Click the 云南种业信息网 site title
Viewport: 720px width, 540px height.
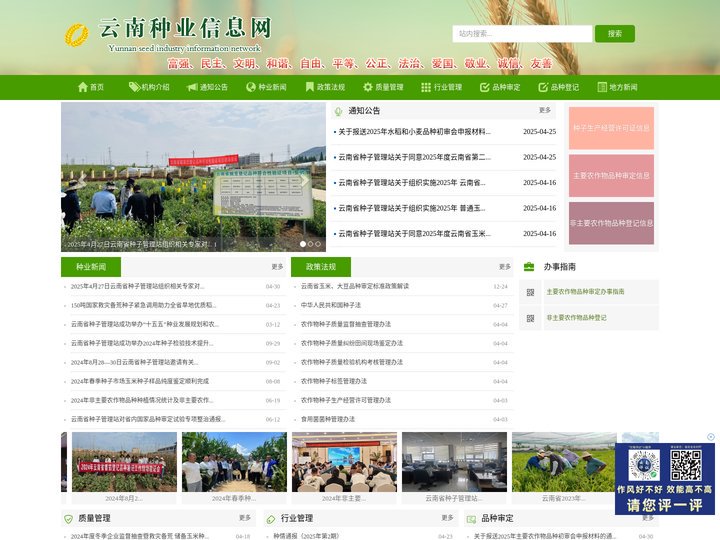(x=186, y=28)
